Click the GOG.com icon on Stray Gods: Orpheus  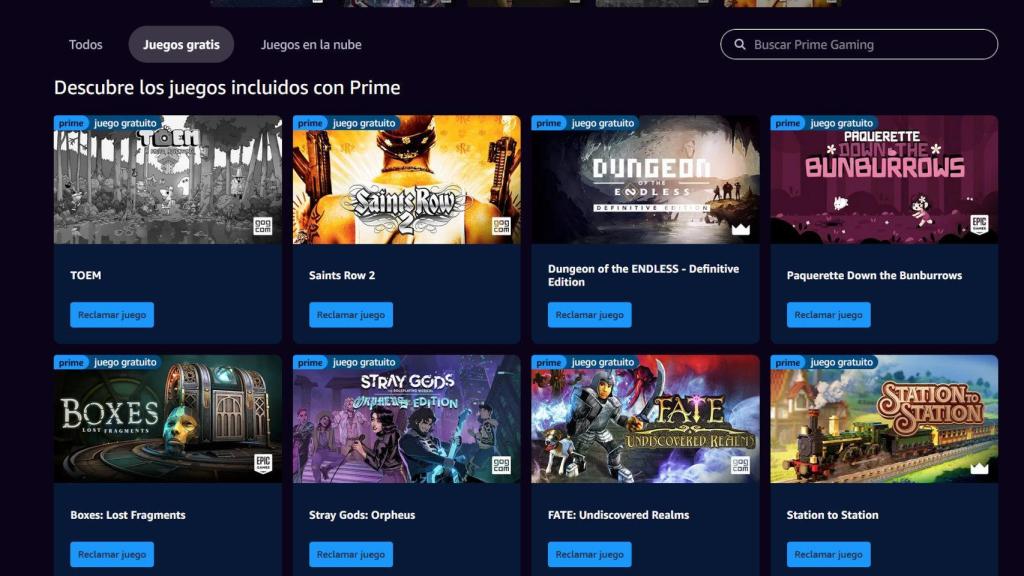pos(499,467)
